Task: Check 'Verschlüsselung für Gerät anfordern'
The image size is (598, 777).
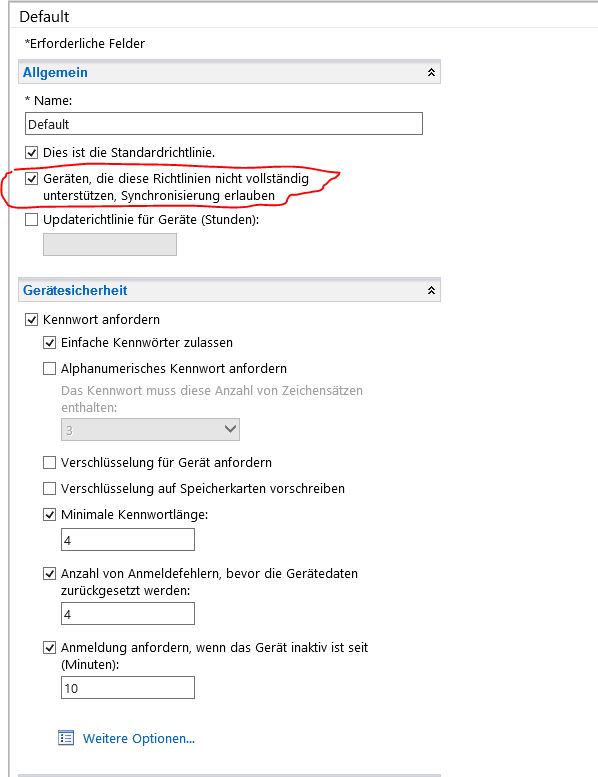Action: point(50,463)
